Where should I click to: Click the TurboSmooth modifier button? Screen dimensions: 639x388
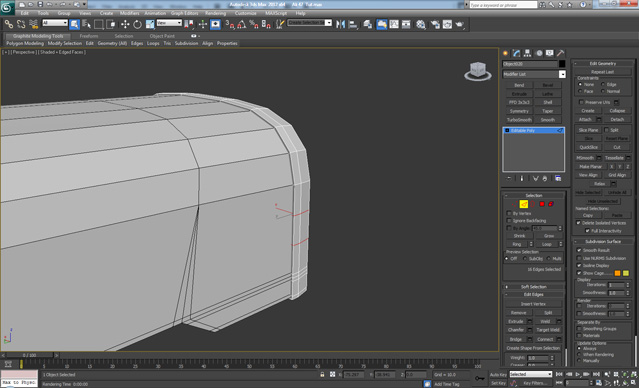coord(519,120)
